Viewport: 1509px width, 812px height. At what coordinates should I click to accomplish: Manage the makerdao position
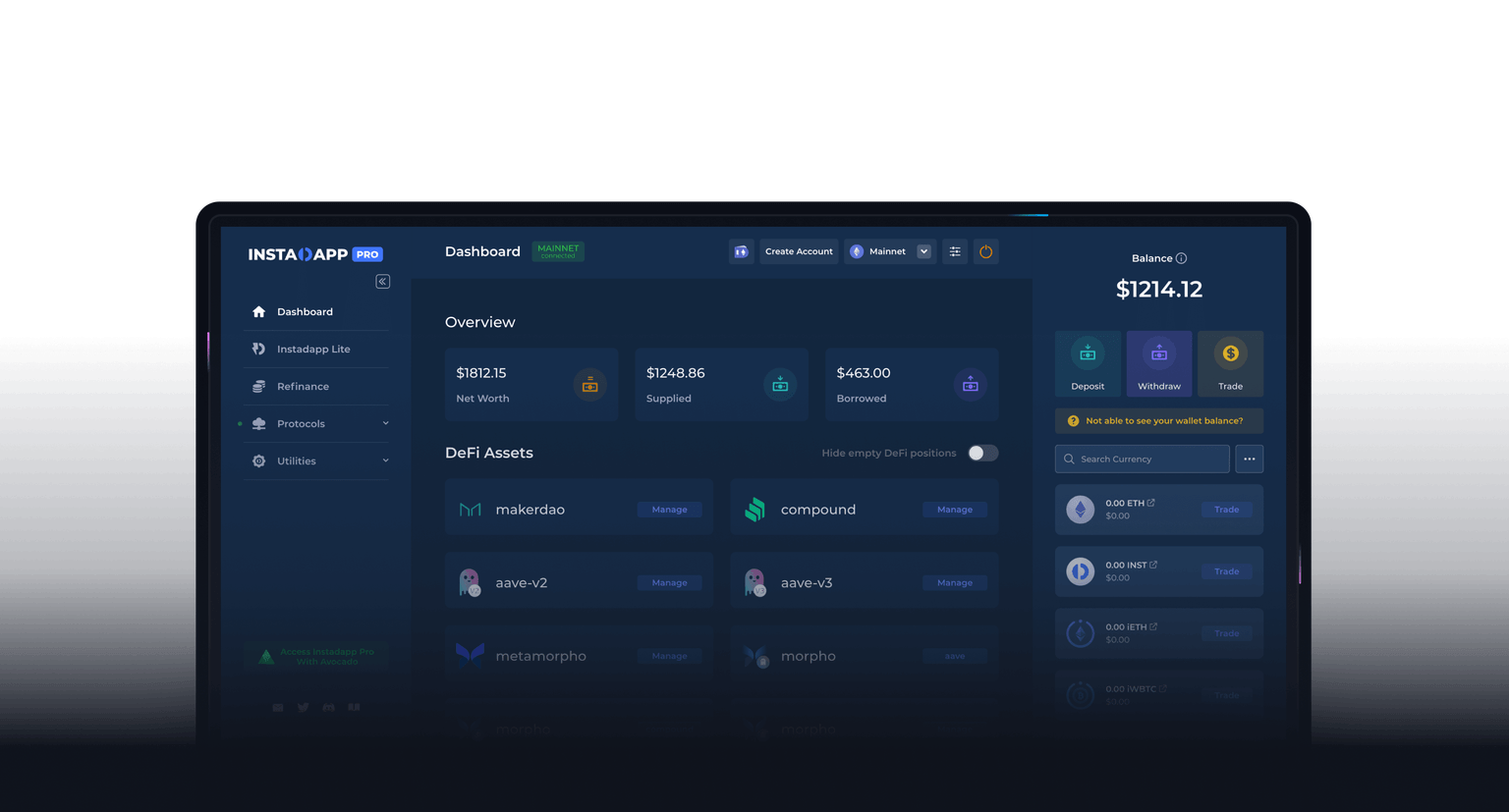coord(670,510)
